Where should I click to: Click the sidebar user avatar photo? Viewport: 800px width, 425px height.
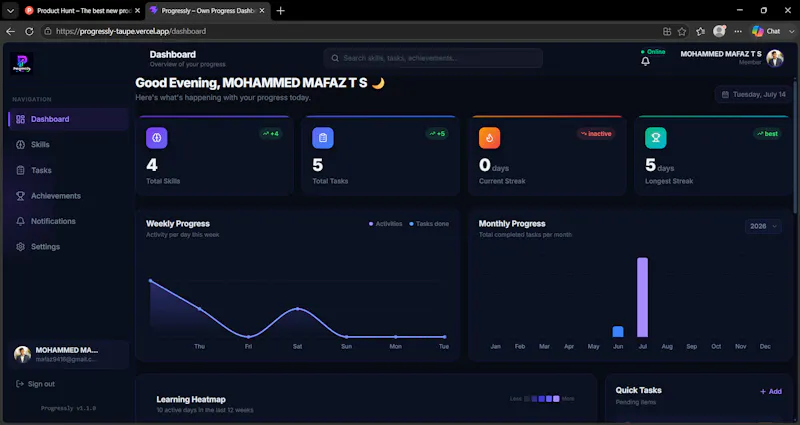coord(22,354)
